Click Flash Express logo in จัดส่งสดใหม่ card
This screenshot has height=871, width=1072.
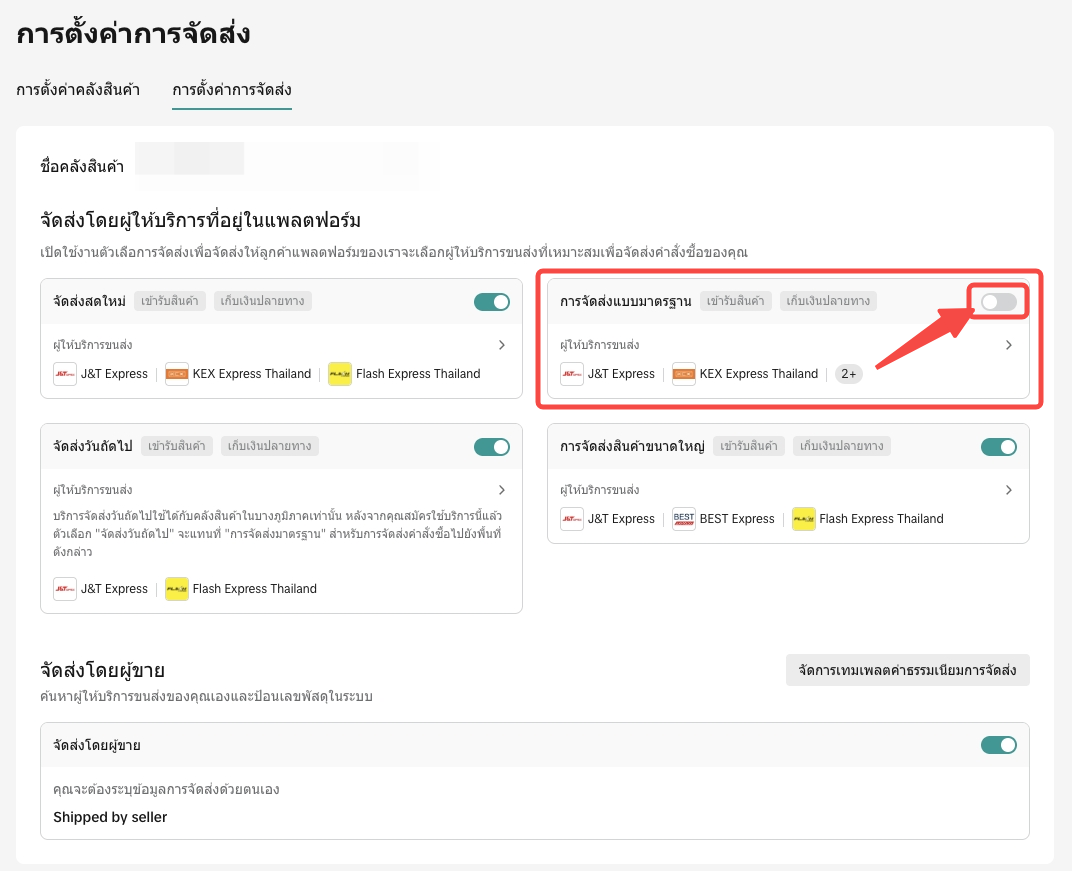340,374
